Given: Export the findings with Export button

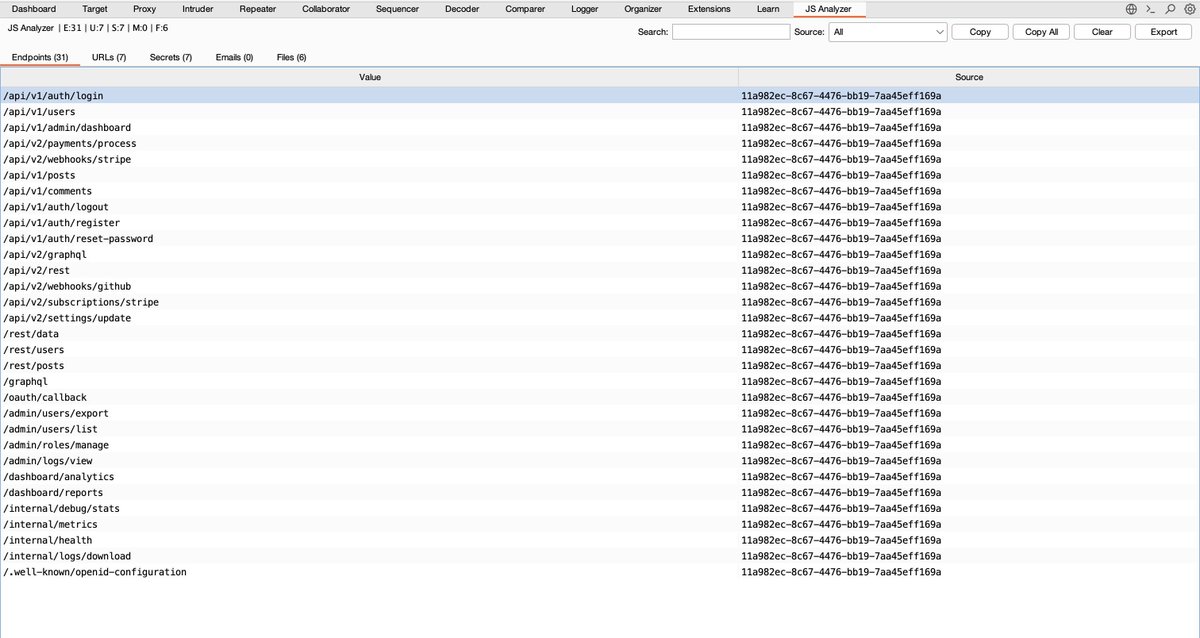Looking at the screenshot, I should pyautogui.click(x=1163, y=32).
